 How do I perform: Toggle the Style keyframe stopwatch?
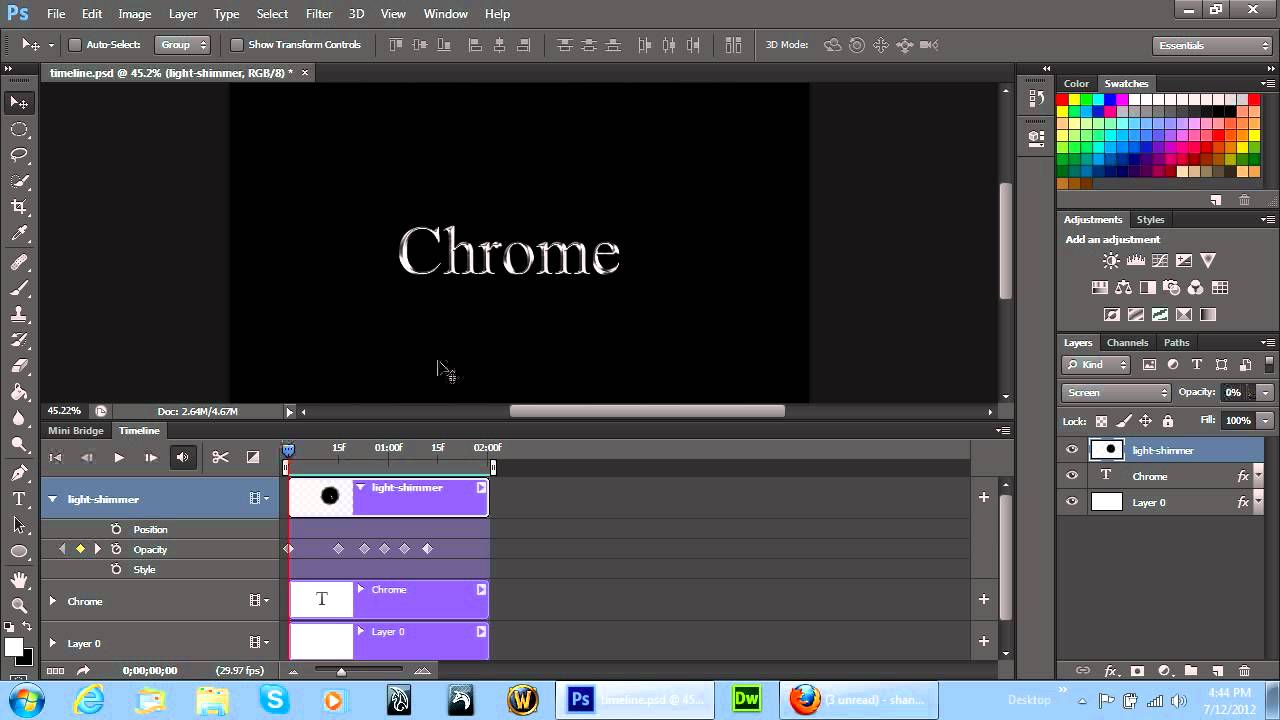point(116,569)
